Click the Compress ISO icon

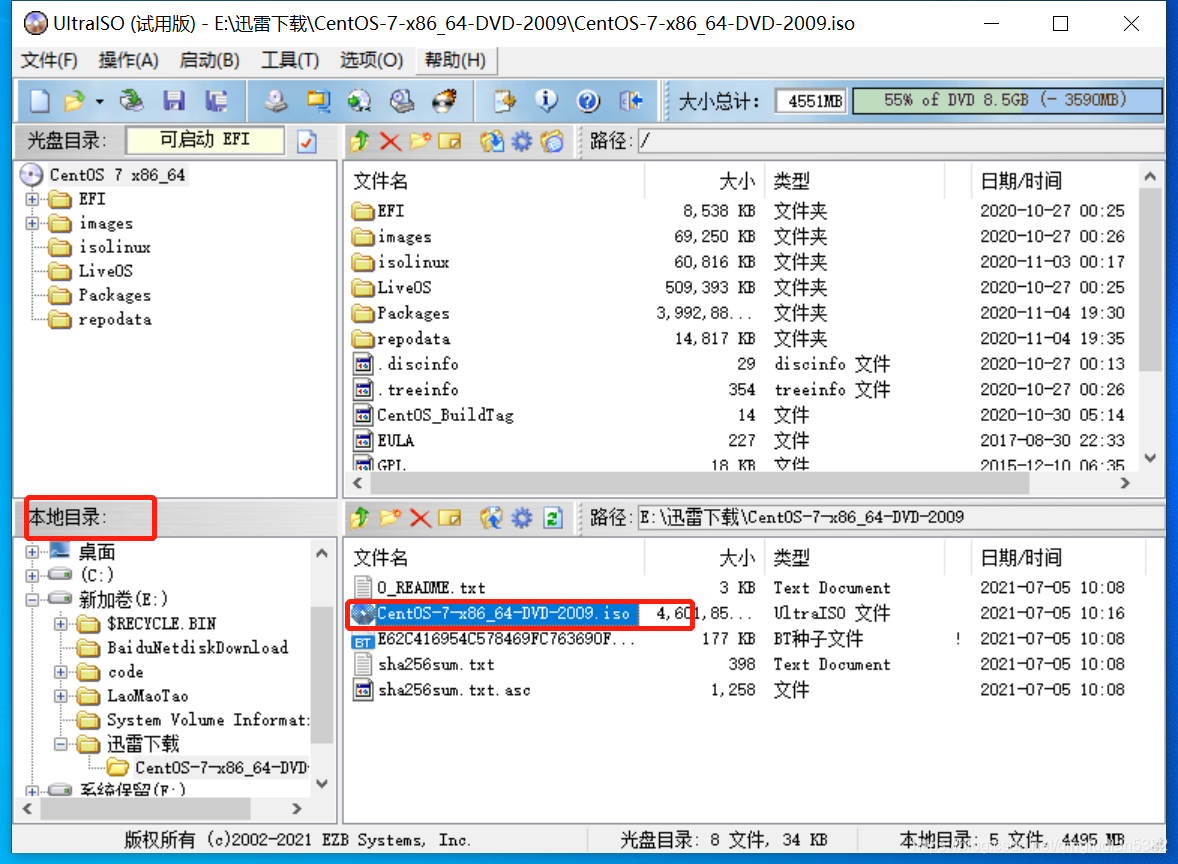(318, 101)
